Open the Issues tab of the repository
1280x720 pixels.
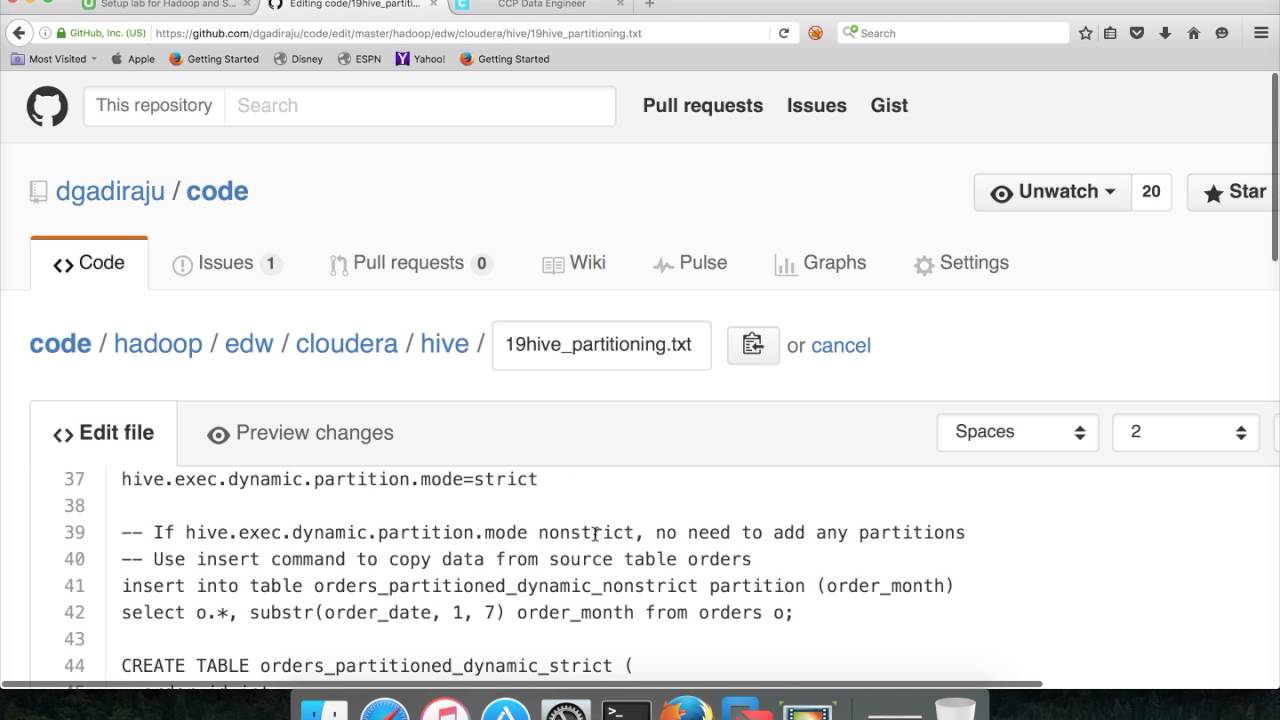[x=226, y=263]
